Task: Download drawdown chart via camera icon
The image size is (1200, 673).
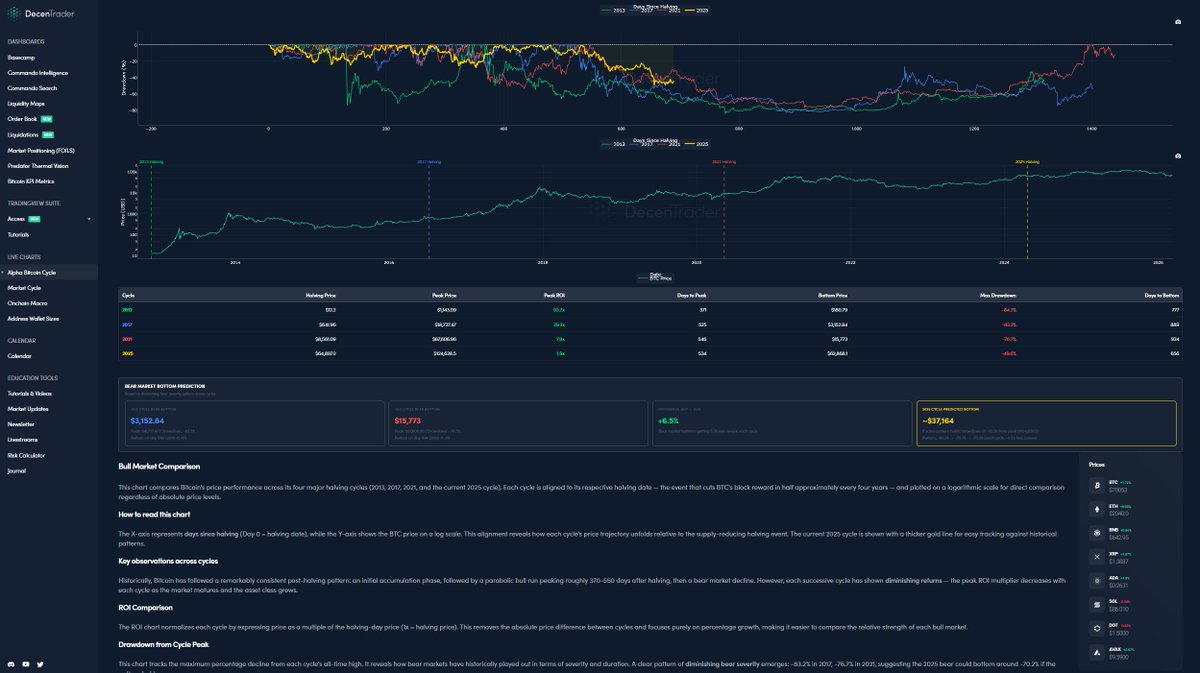Action: tap(1178, 20)
